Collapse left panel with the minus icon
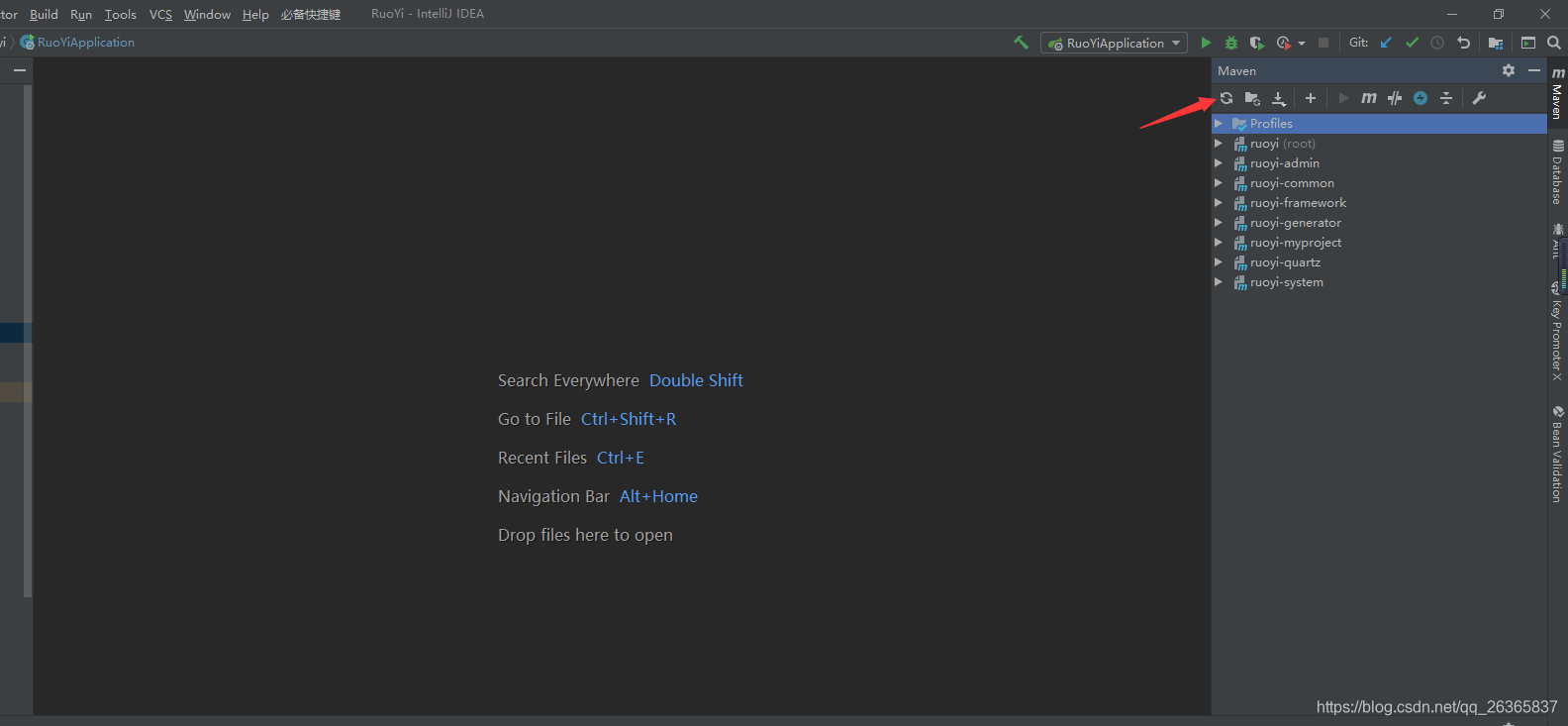 (x=19, y=70)
